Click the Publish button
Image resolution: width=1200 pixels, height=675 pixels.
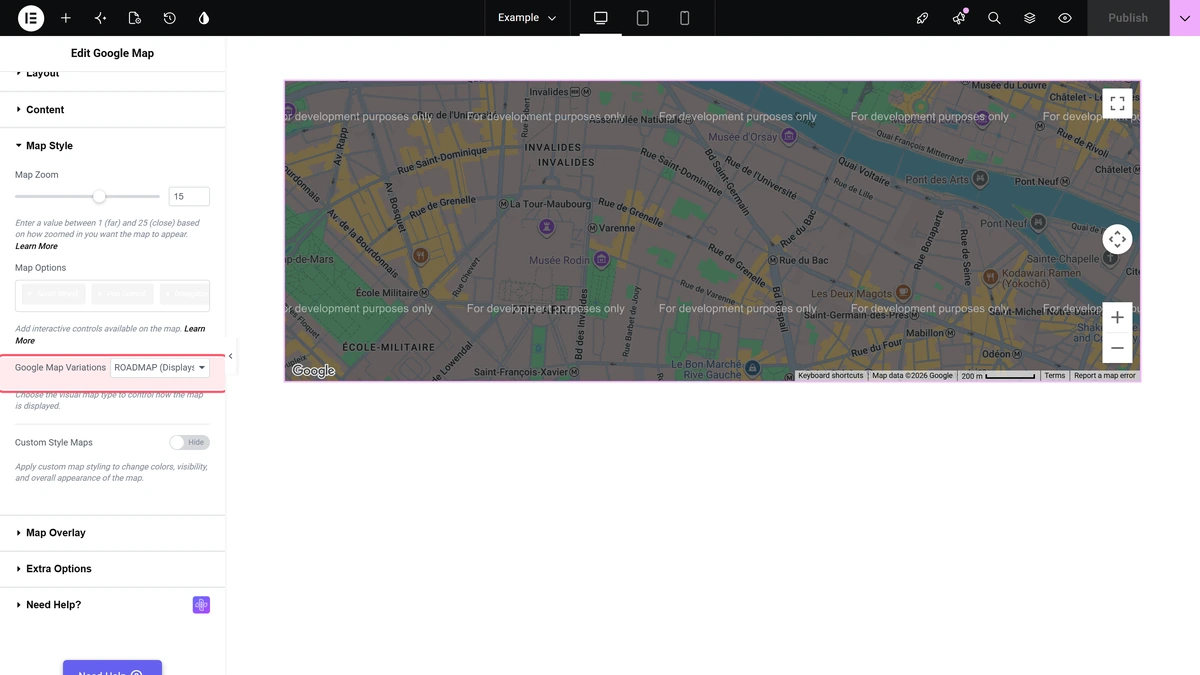[1128, 18]
